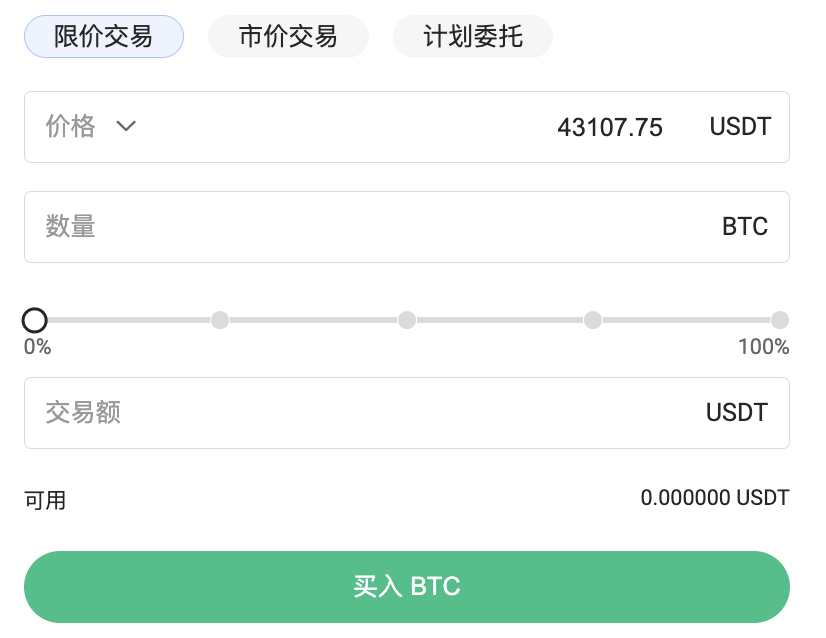Click the USDT unit in price field
826x638 pixels.
[x=740, y=127]
